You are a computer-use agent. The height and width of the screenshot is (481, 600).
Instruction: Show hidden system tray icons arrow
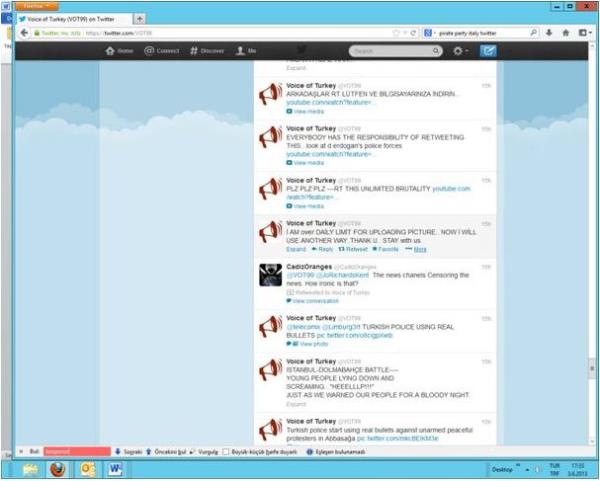pos(527,470)
